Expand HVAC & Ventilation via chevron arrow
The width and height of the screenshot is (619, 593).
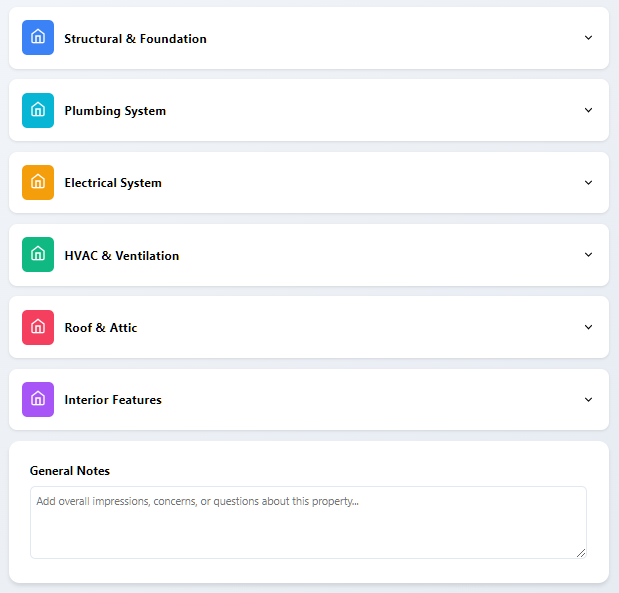(x=588, y=255)
